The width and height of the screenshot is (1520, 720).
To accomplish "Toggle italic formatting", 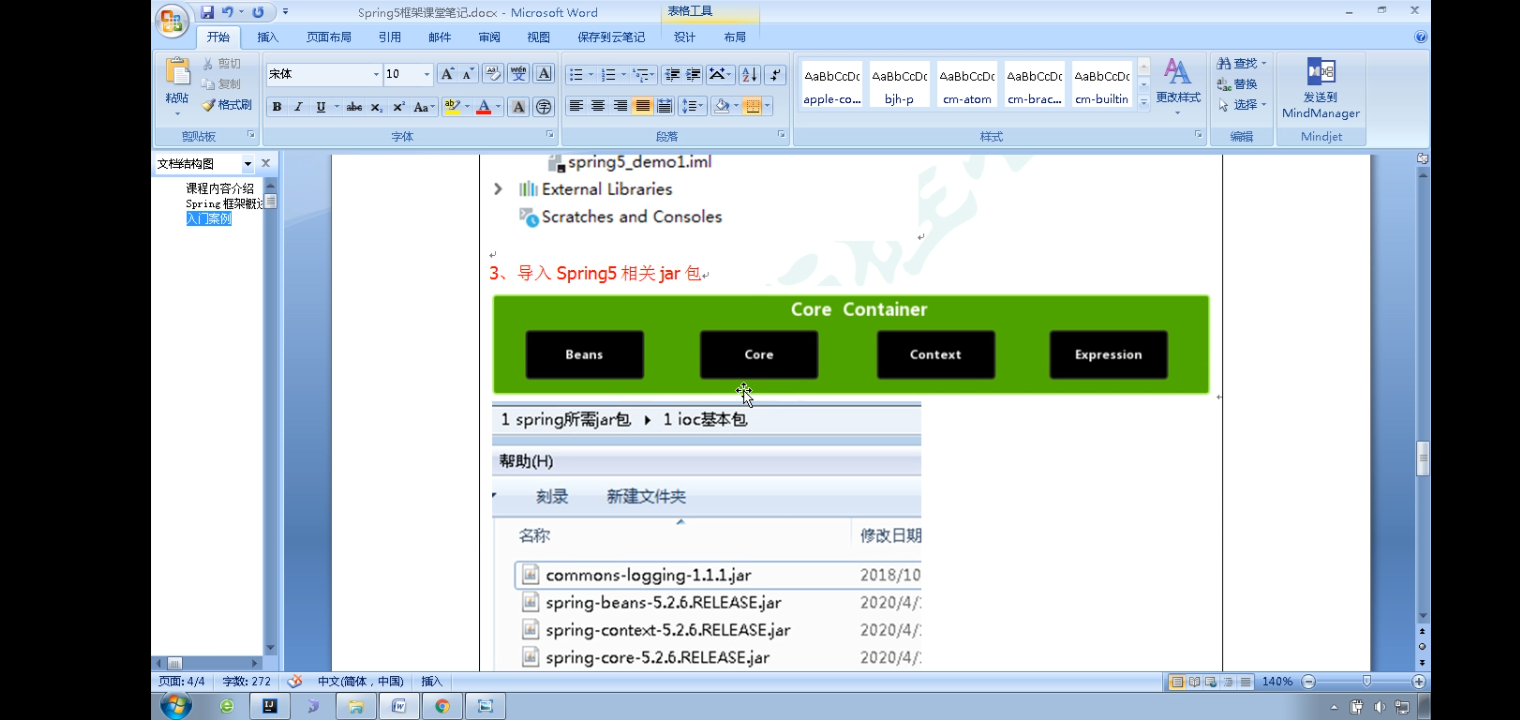I will point(298,107).
